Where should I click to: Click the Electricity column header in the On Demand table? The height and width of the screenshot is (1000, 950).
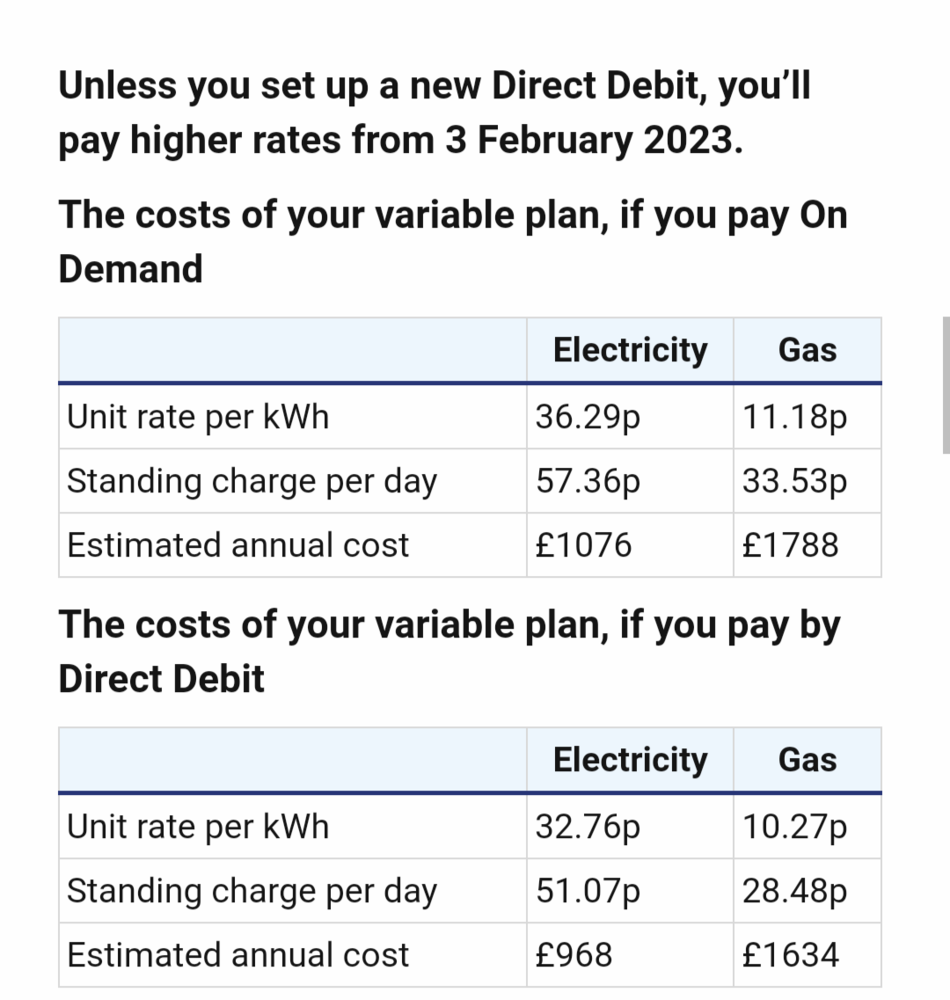(630, 350)
